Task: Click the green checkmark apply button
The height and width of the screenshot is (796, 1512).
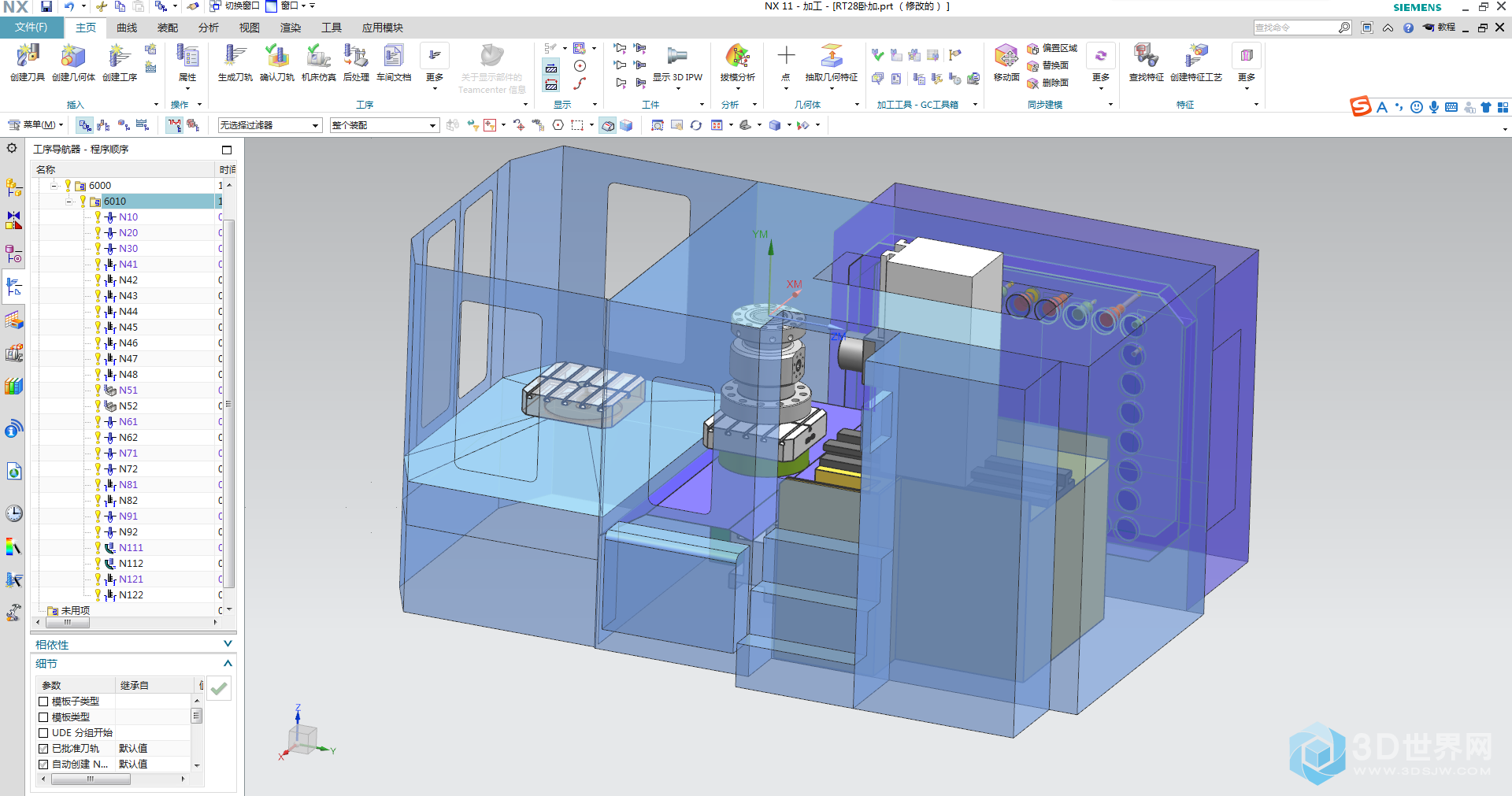Action: point(219,689)
